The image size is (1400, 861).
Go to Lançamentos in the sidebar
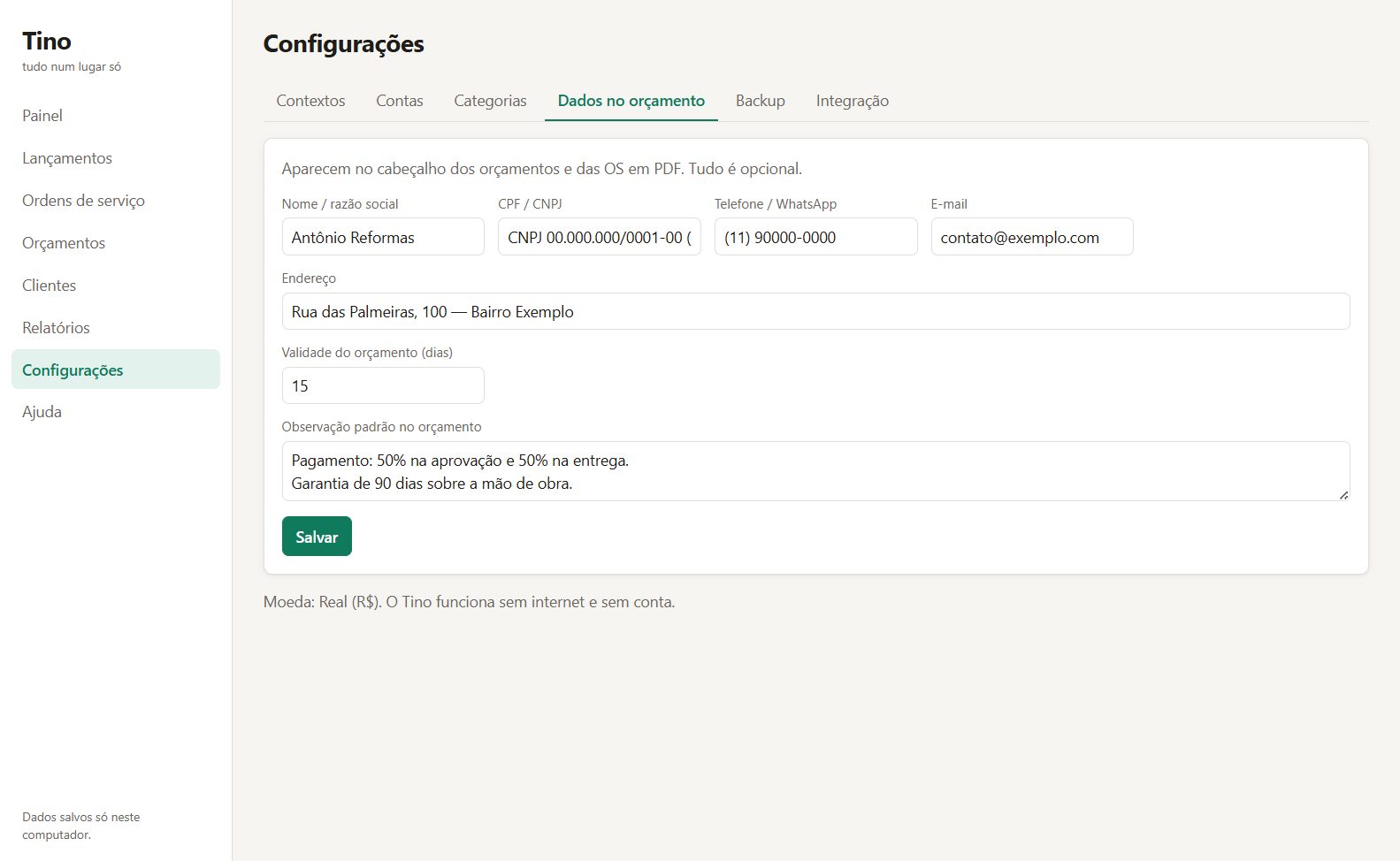(x=115, y=158)
